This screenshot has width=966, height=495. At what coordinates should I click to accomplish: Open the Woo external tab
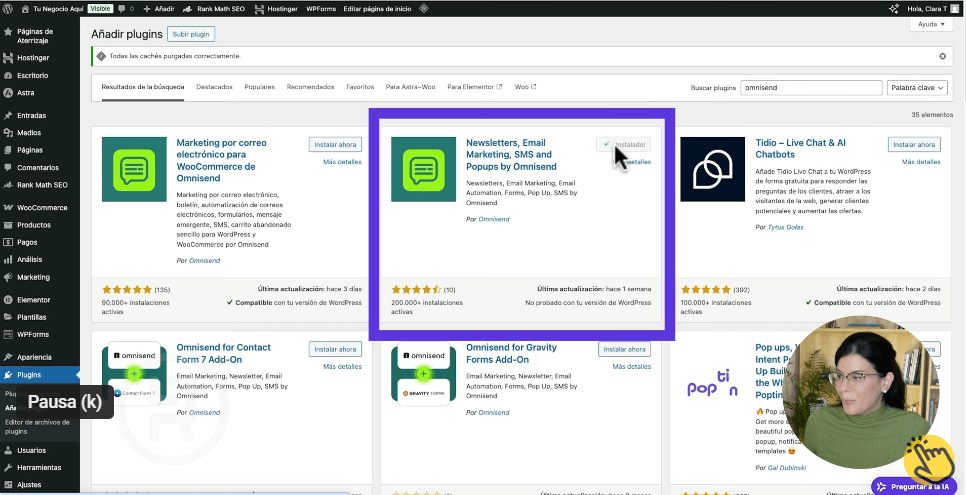(526, 87)
